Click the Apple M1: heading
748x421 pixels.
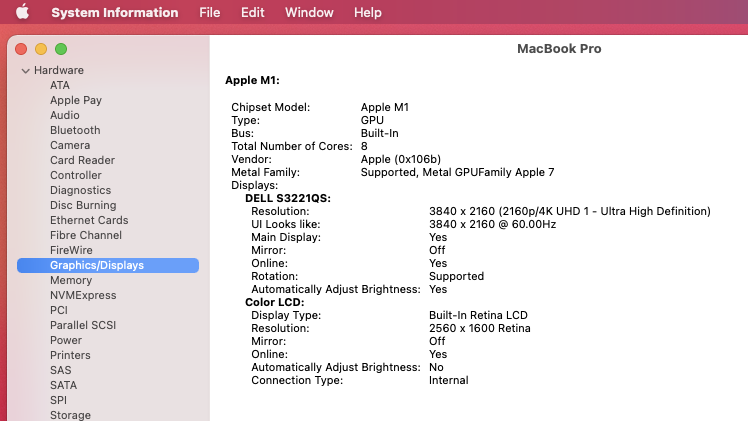pyautogui.click(x=252, y=80)
